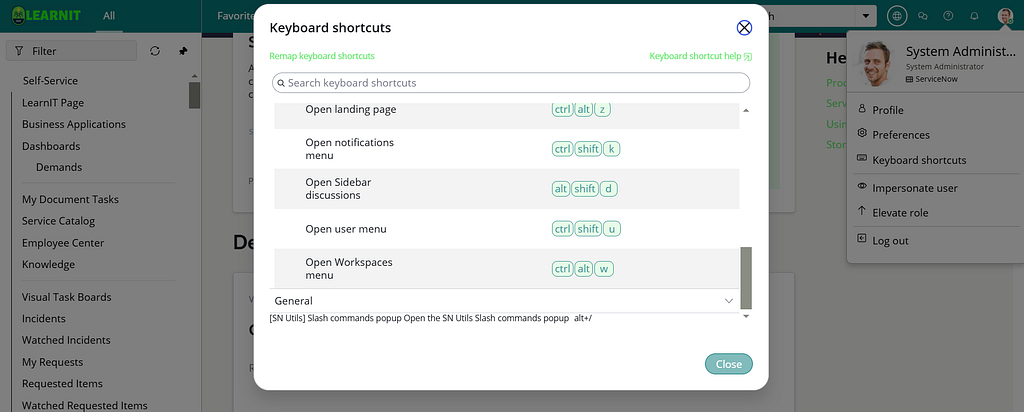Select the All navigation tab
Viewport: 1024px width, 412px height.
[109, 16]
